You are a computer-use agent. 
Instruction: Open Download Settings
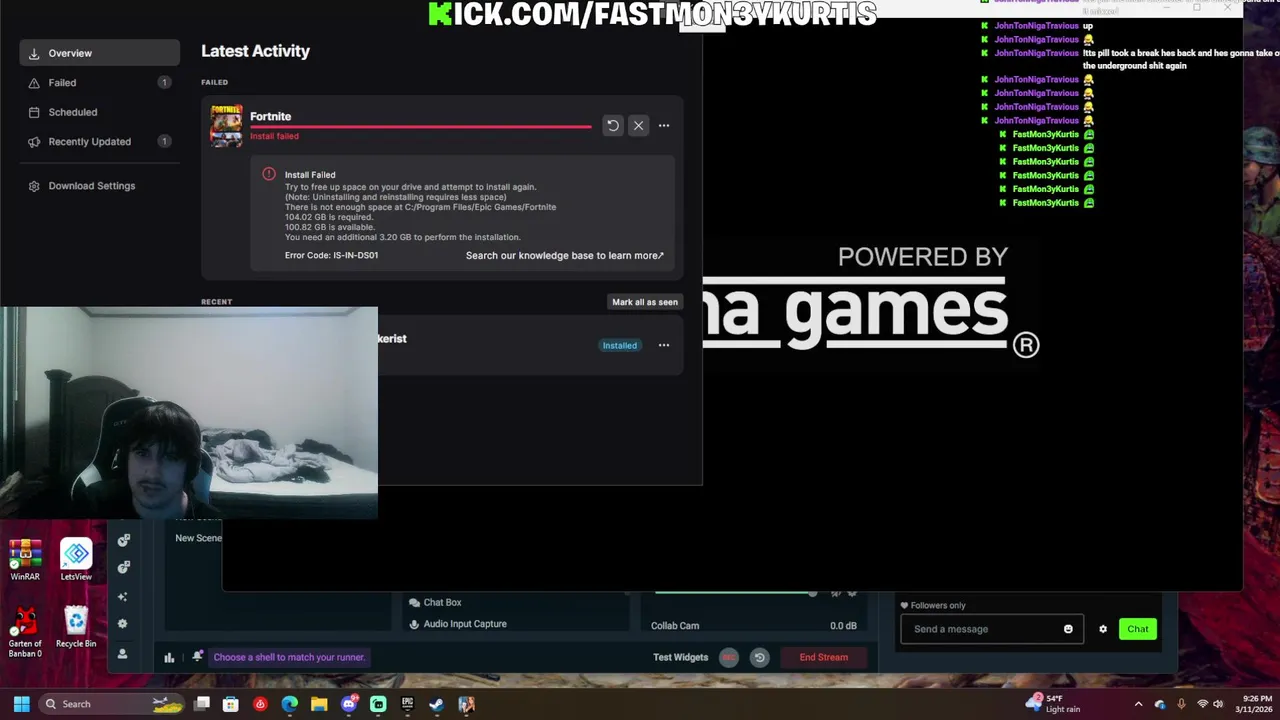(x=91, y=186)
